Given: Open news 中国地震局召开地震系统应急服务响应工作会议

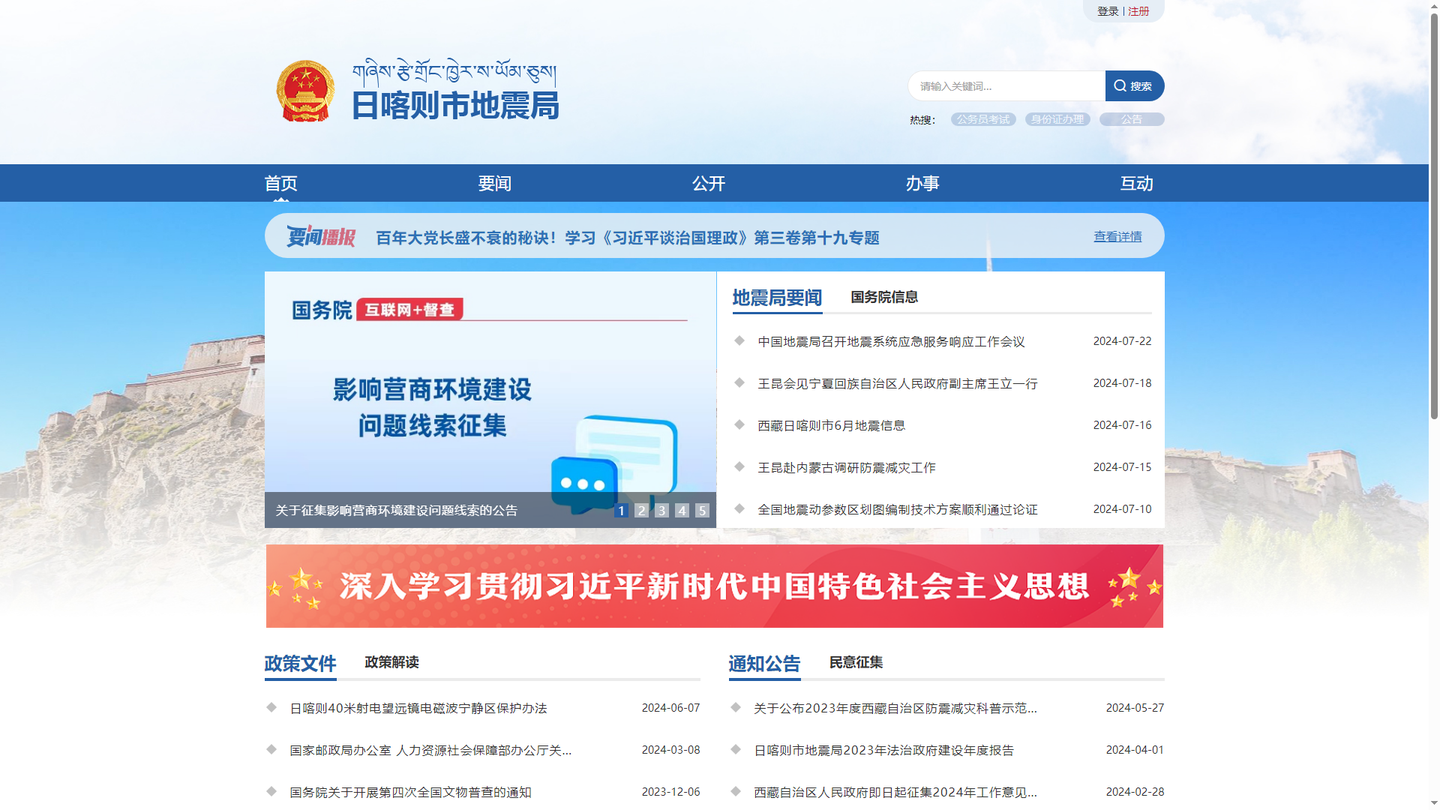Looking at the screenshot, I should (891, 342).
